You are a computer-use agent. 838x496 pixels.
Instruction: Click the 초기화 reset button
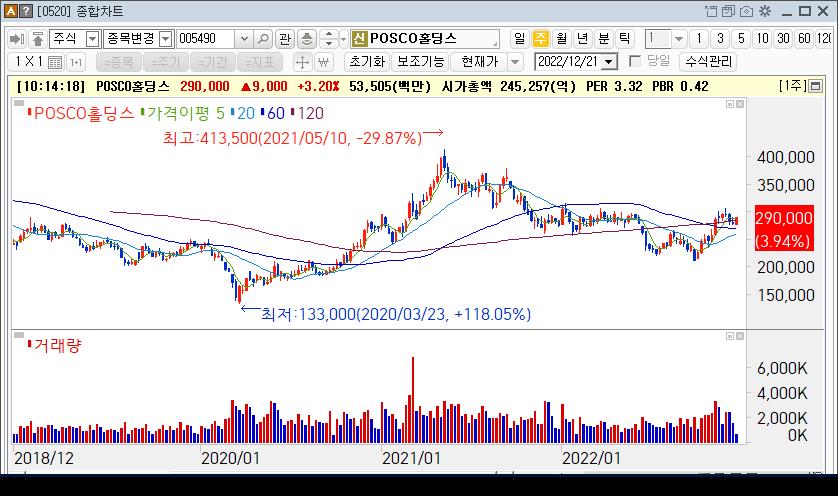point(367,62)
